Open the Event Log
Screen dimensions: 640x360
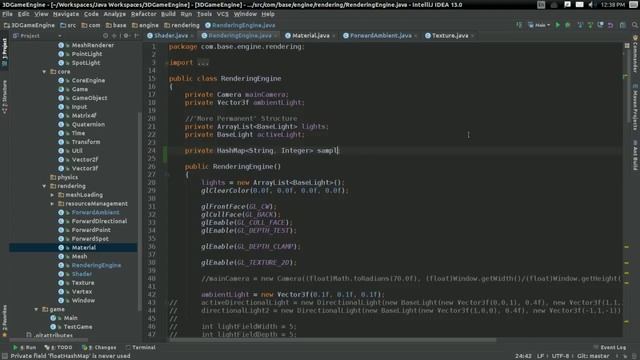coord(610,347)
